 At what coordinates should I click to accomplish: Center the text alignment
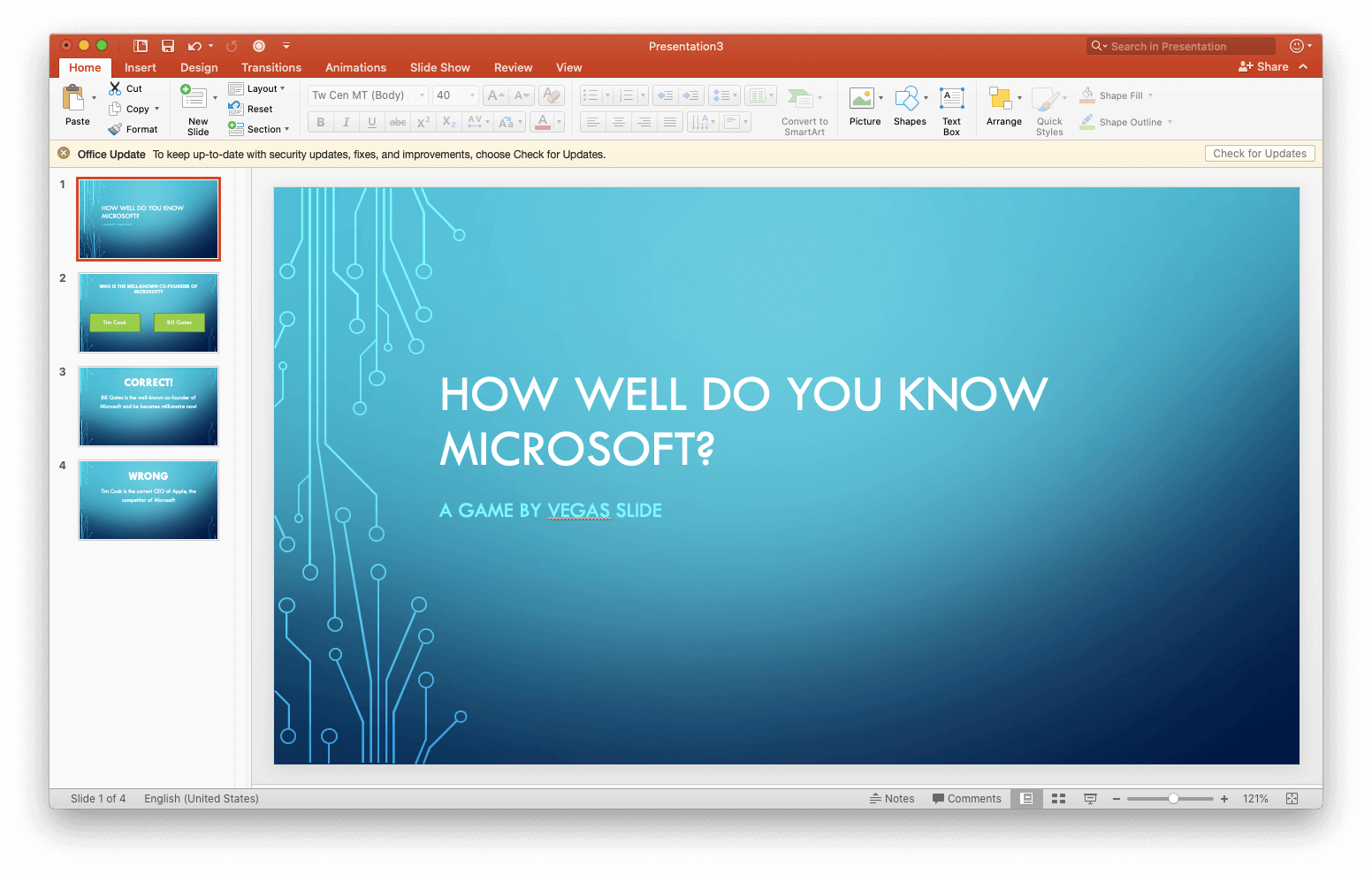point(619,122)
